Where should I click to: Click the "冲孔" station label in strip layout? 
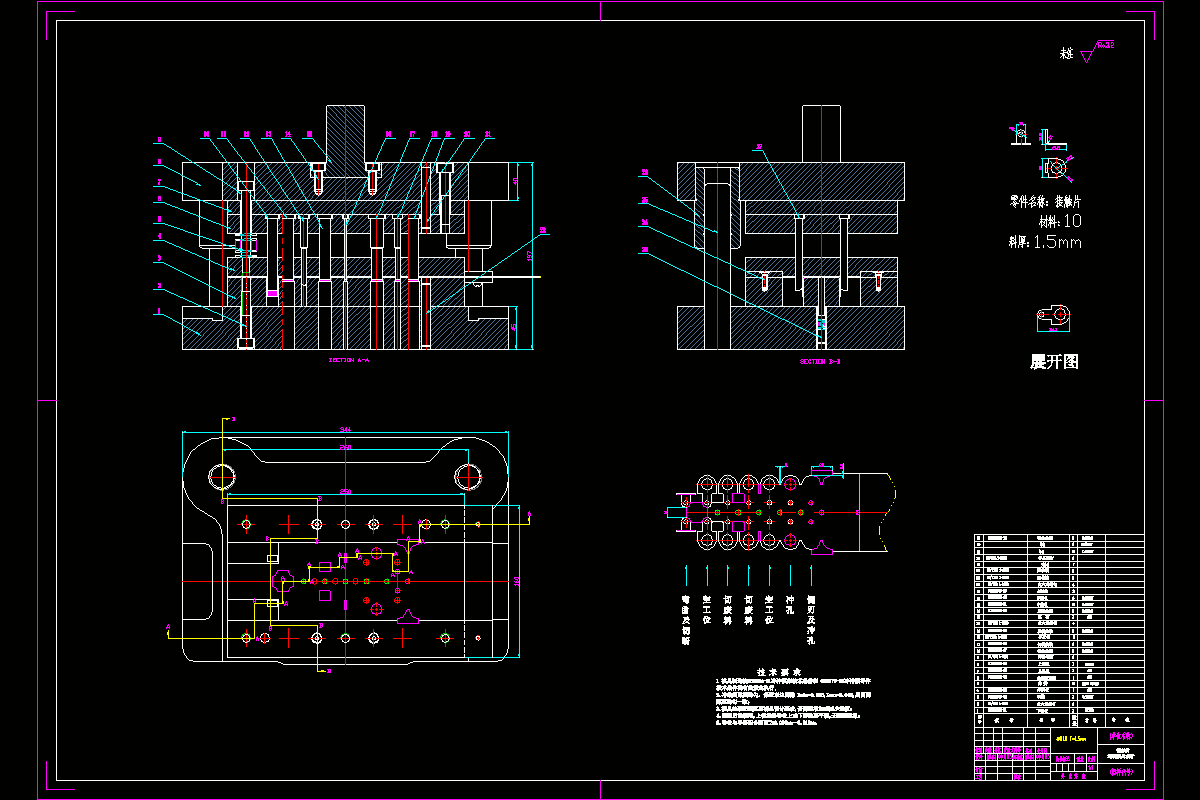tap(790, 605)
